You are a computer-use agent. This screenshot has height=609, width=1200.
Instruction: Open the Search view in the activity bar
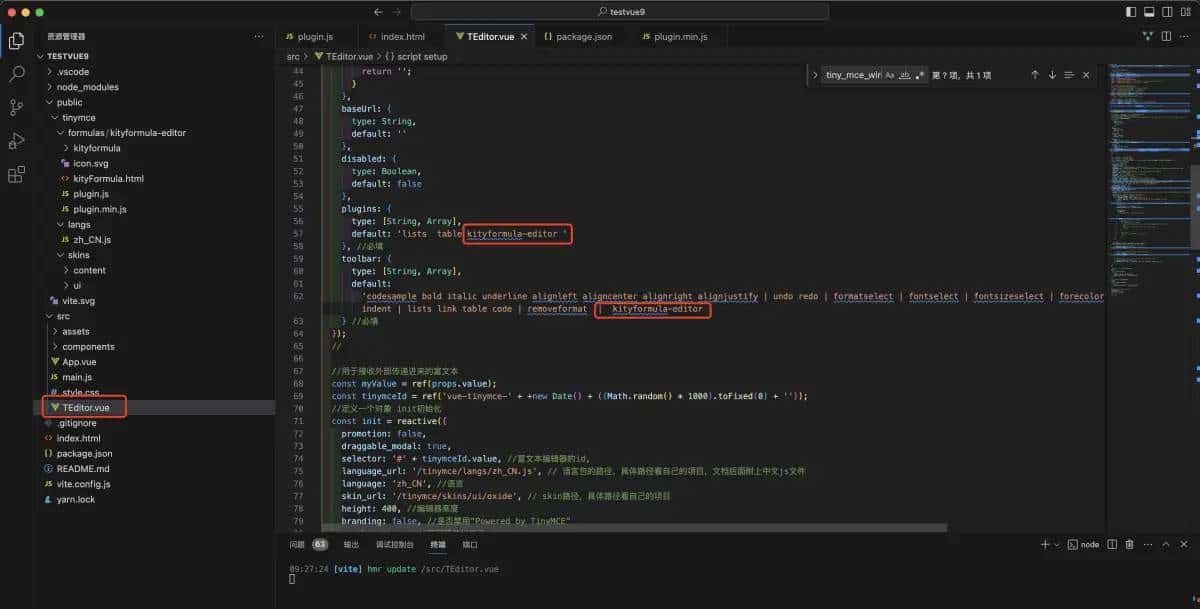click(x=16, y=73)
